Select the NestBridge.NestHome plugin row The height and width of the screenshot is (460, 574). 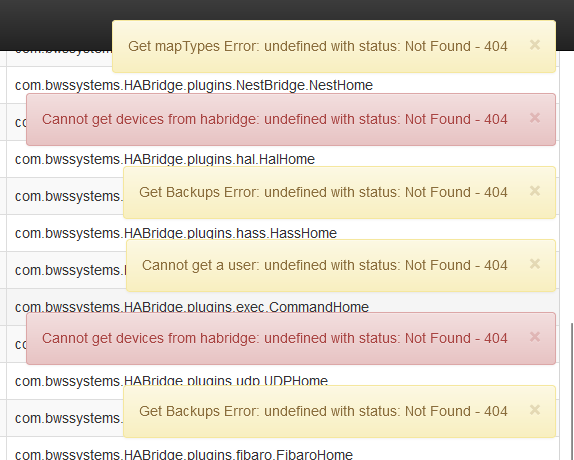pyautogui.click(x=283, y=85)
